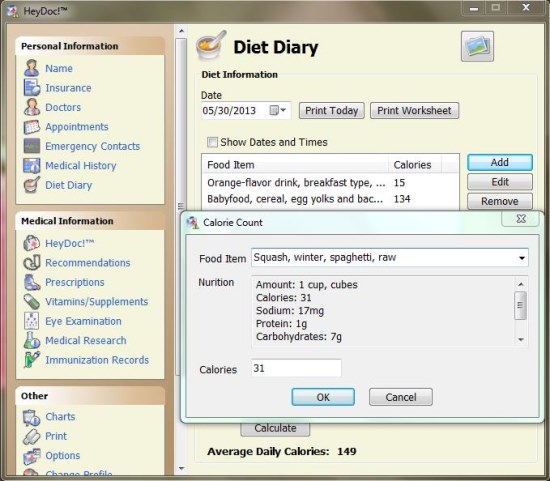Click the Name person icon
The height and width of the screenshot is (481, 550).
coord(32,68)
